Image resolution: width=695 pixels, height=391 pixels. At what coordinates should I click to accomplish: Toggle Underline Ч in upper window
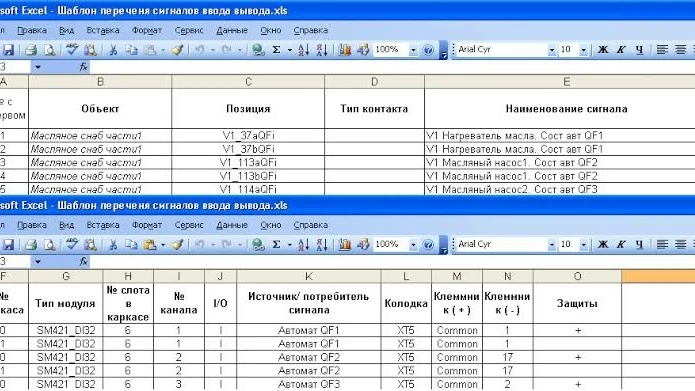[x=639, y=50]
